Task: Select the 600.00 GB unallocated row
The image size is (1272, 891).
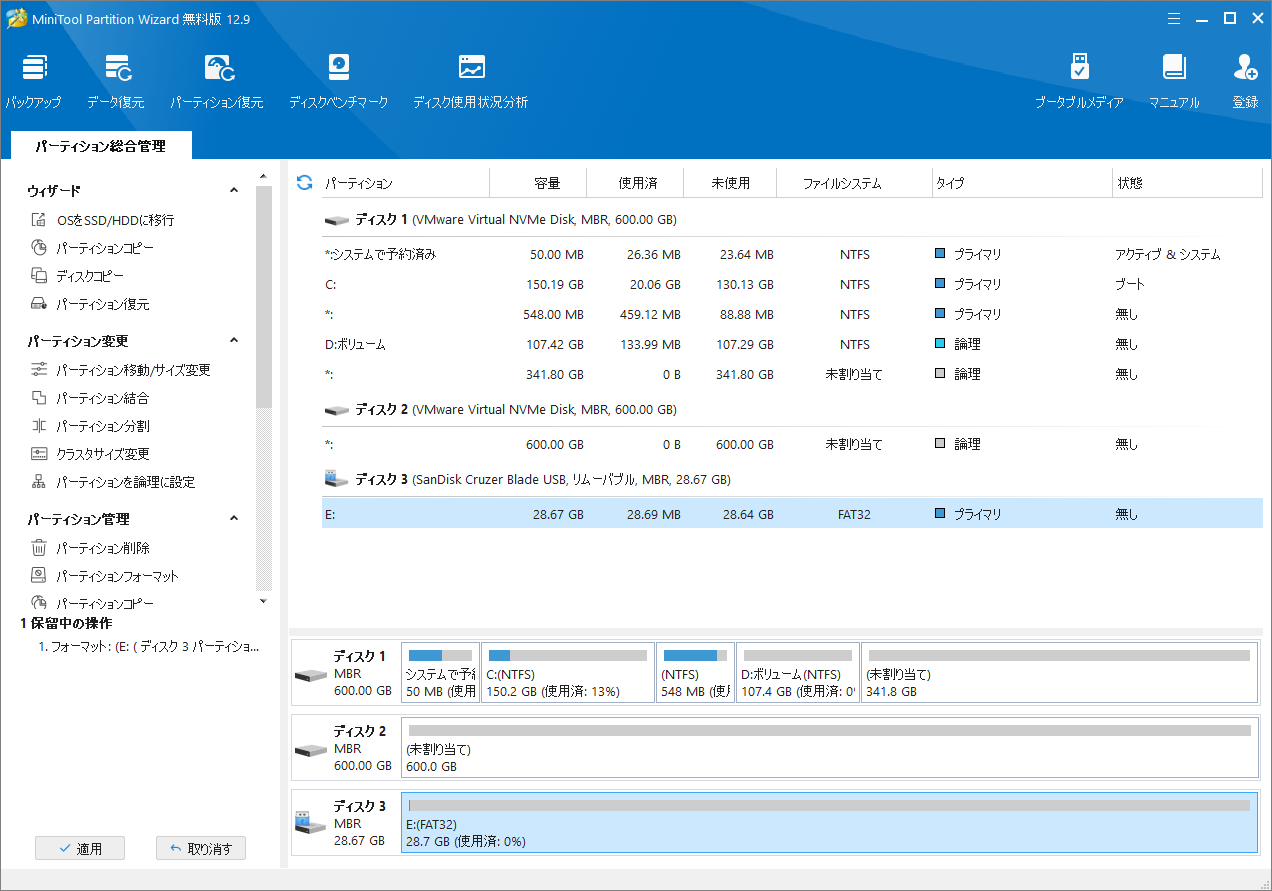Action: click(792, 444)
